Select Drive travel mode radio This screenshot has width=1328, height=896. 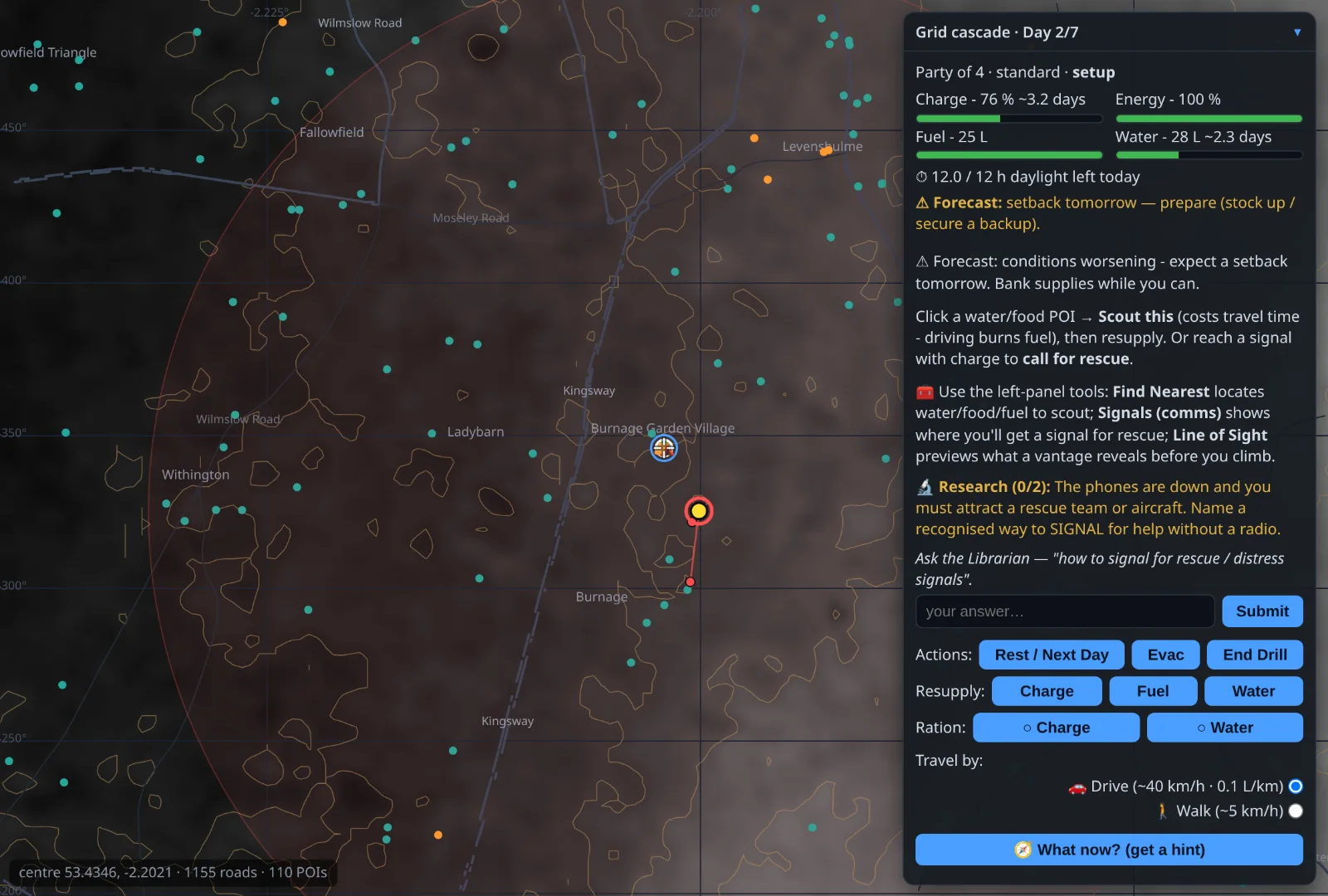(x=1296, y=786)
